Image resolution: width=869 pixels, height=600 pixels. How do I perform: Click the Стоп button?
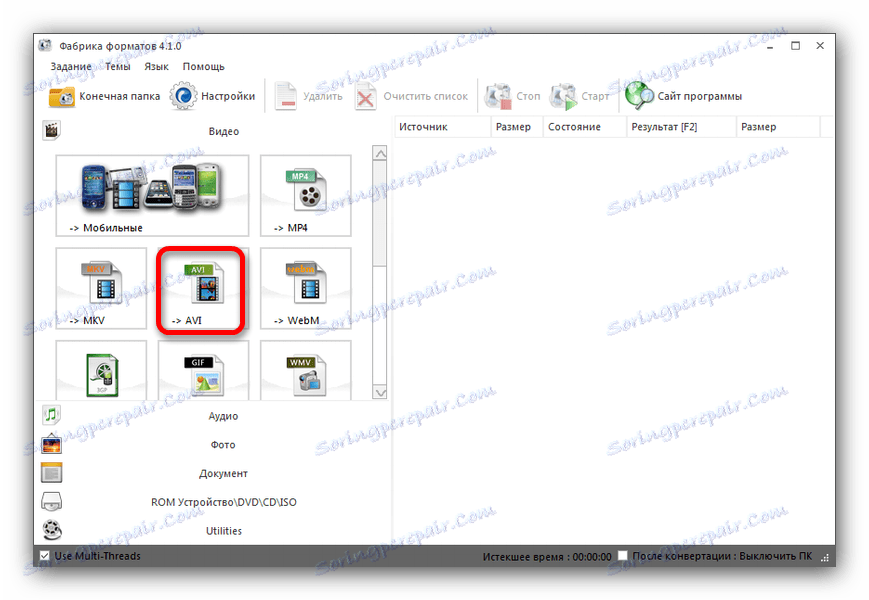point(512,96)
